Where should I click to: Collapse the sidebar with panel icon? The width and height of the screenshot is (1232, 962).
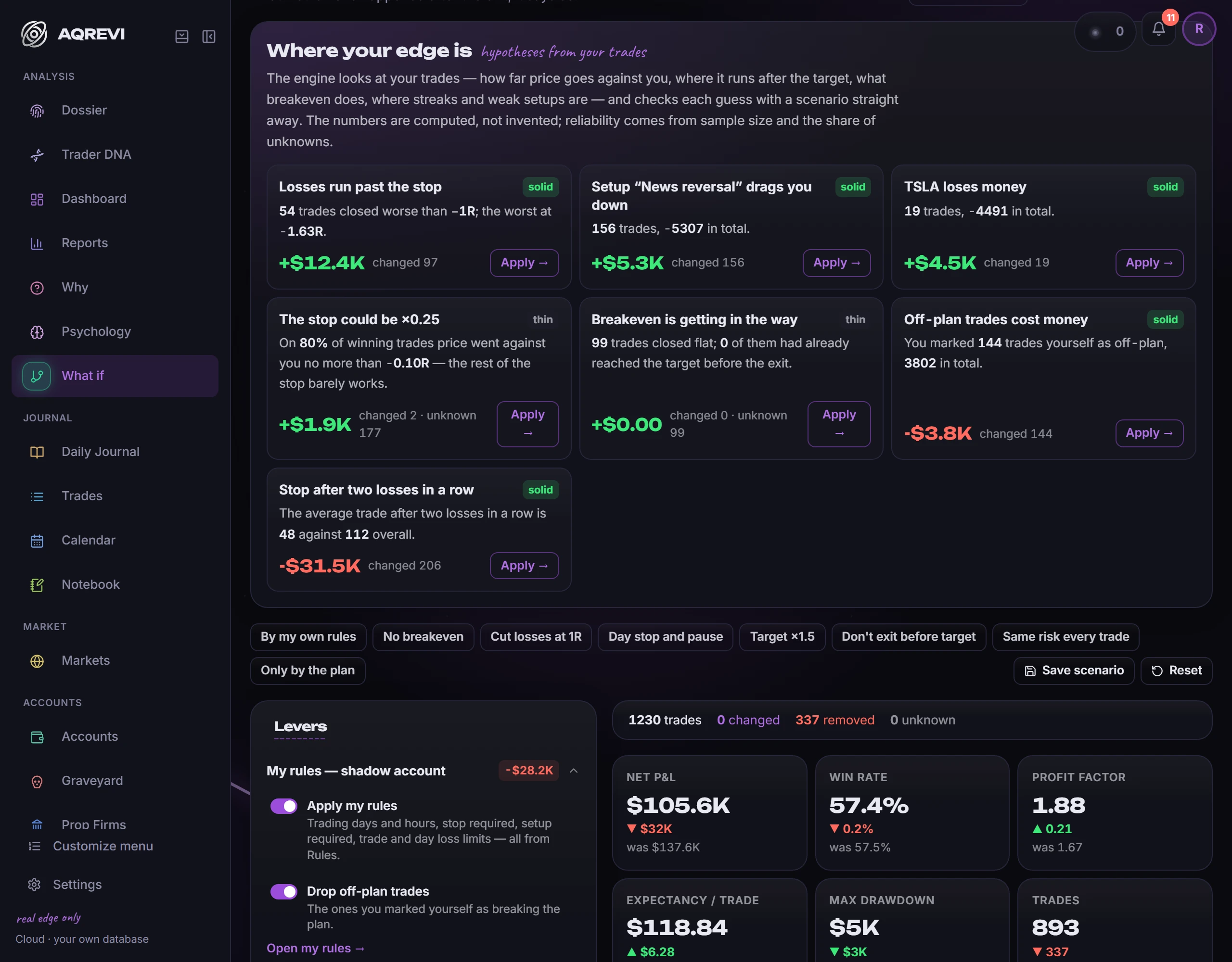pyautogui.click(x=209, y=37)
